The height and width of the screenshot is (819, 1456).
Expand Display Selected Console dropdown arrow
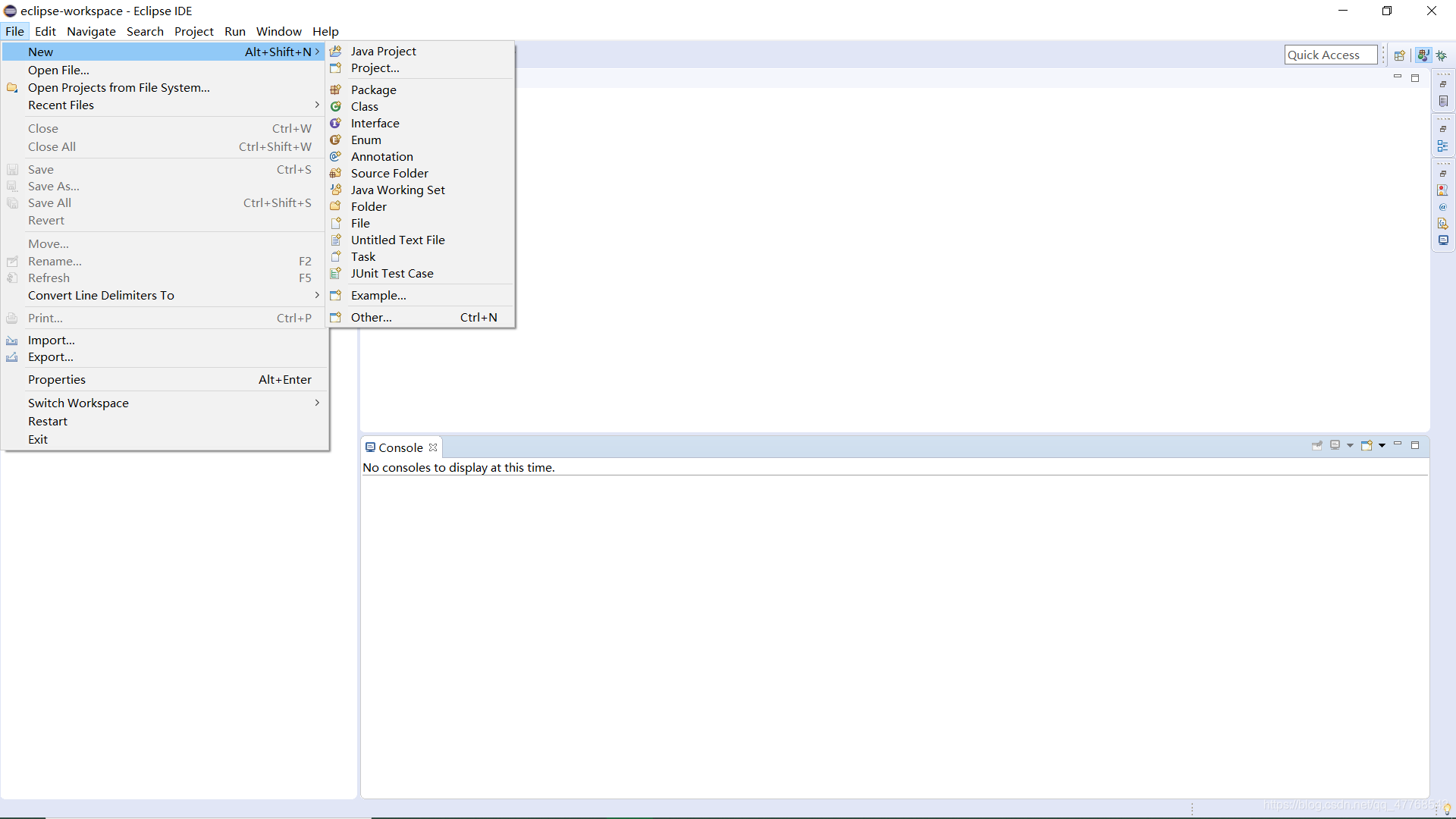point(1350,446)
